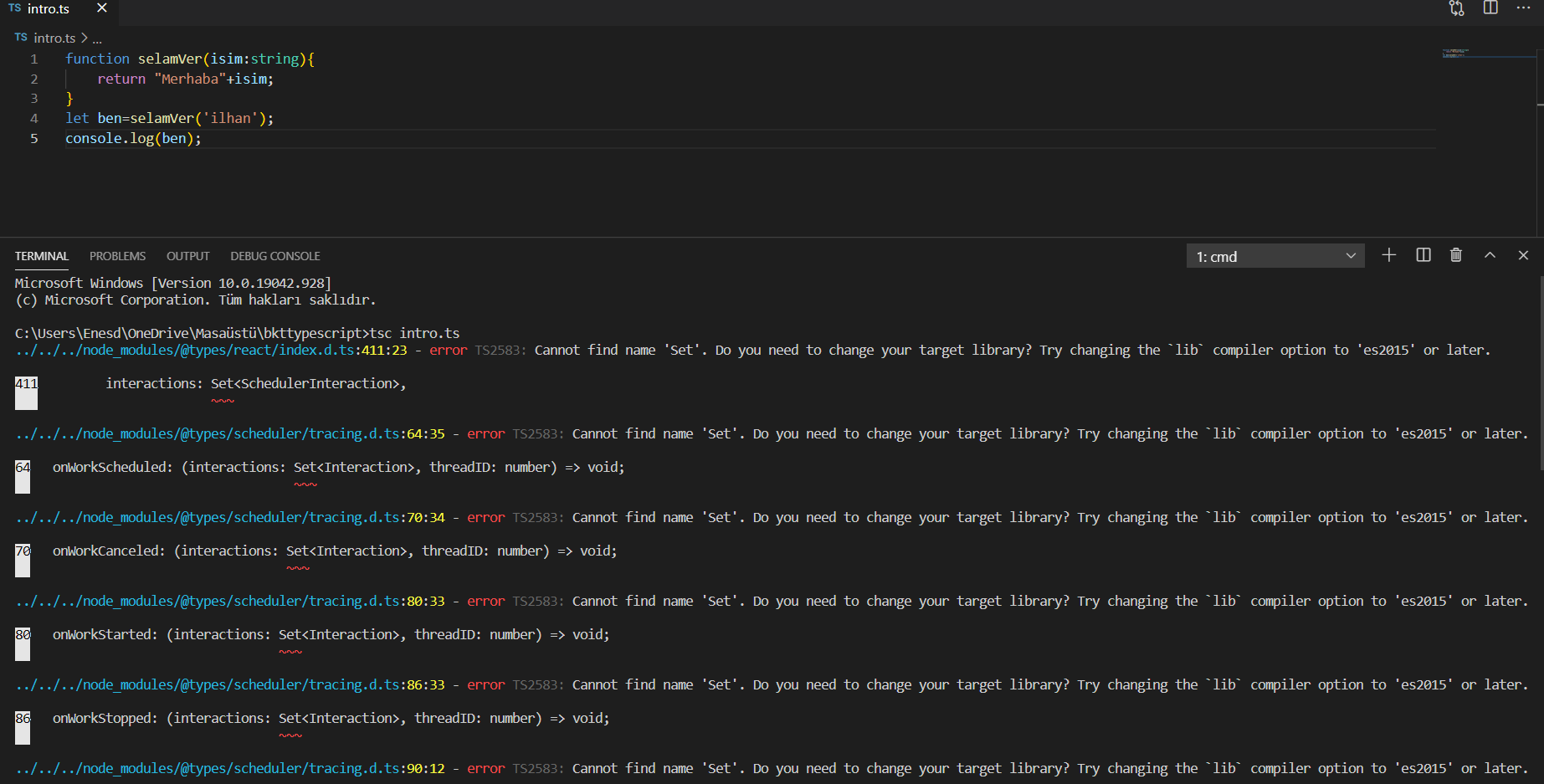Click the return "Merhaba"+isim line
Image resolution: width=1544 pixels, height=784 pixels.
tap(185, 79)
